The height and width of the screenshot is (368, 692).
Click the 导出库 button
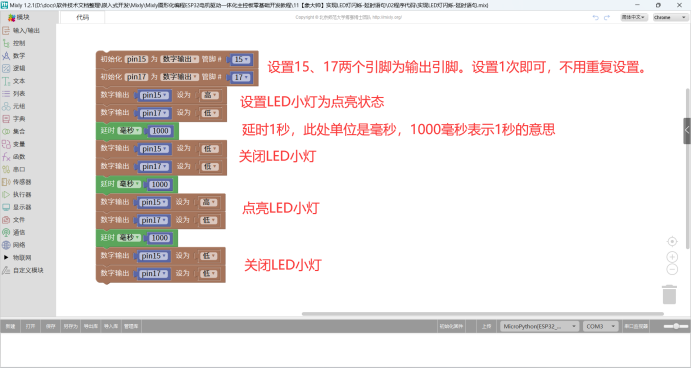click(91, 327)
